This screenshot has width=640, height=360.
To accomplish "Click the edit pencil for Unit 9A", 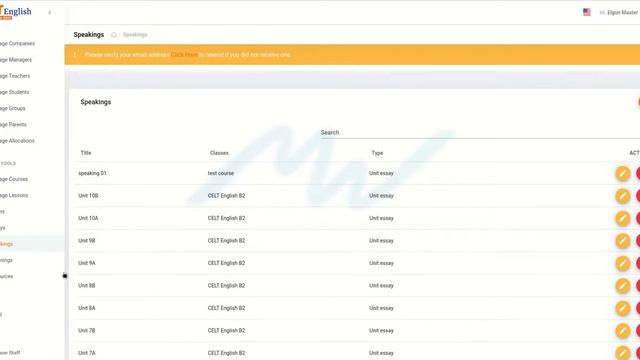I will point(622,263).
